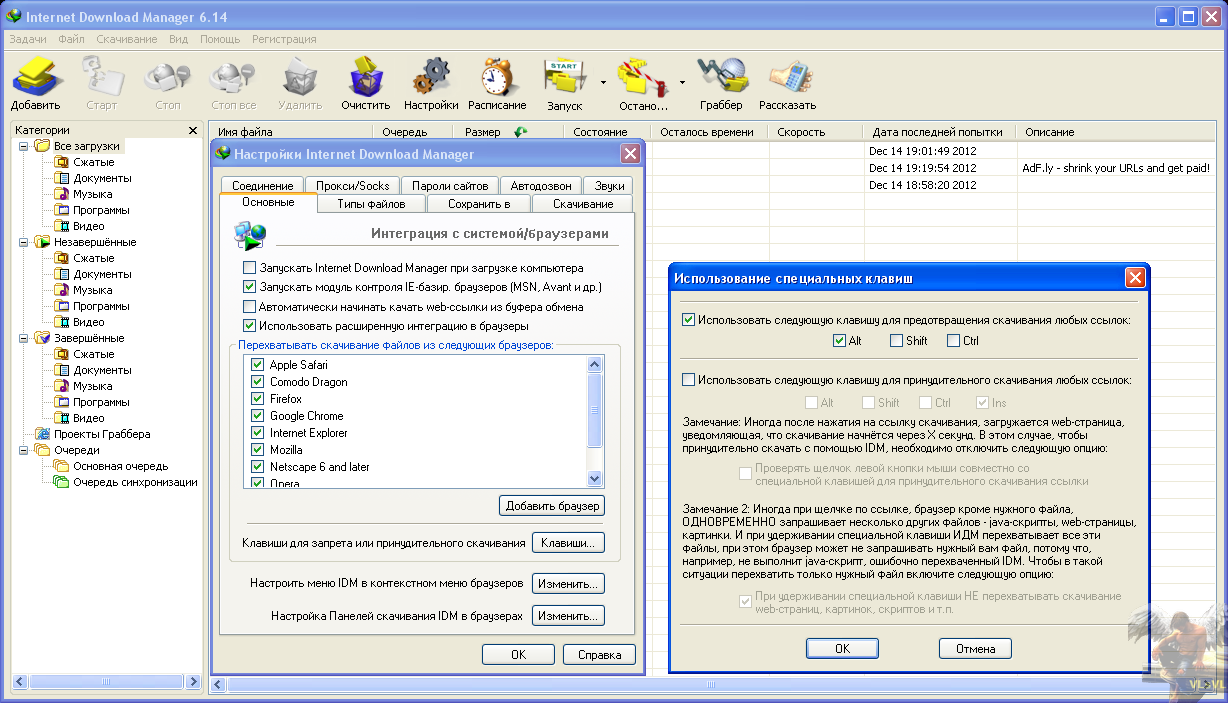
Task: Click the Клавиши... button
Action: [x=568, y=543]
